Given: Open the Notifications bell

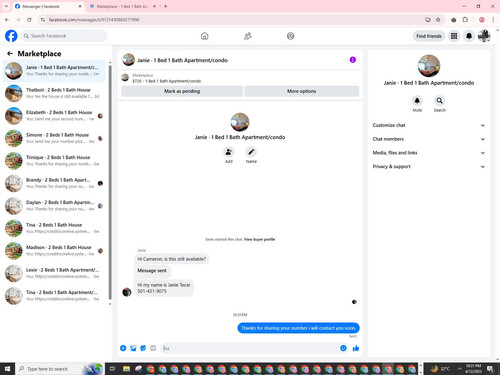Looking at the screenshot, I should (x=469, y=36).
